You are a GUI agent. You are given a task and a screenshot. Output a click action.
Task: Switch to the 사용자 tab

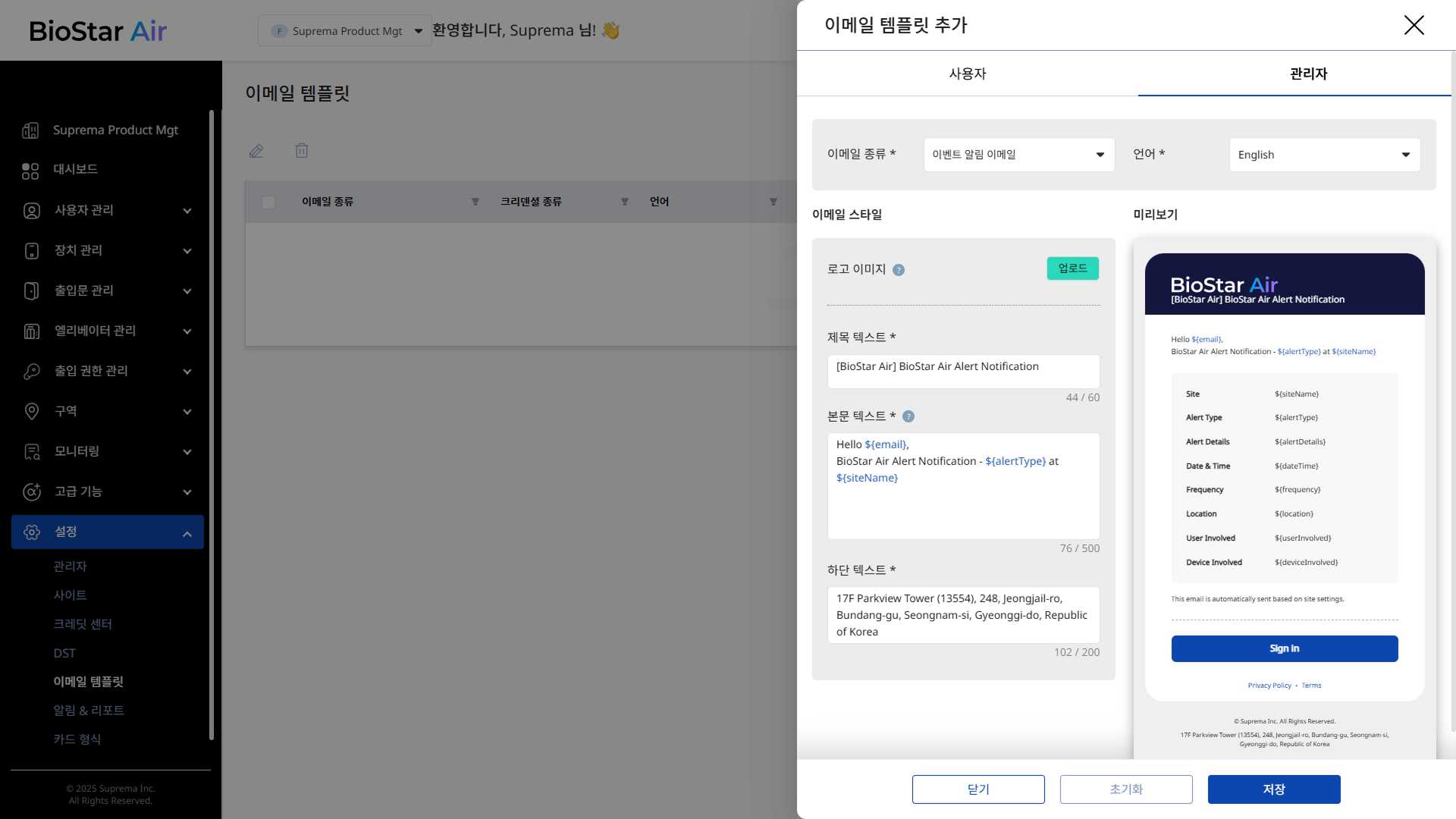point(967,74)
